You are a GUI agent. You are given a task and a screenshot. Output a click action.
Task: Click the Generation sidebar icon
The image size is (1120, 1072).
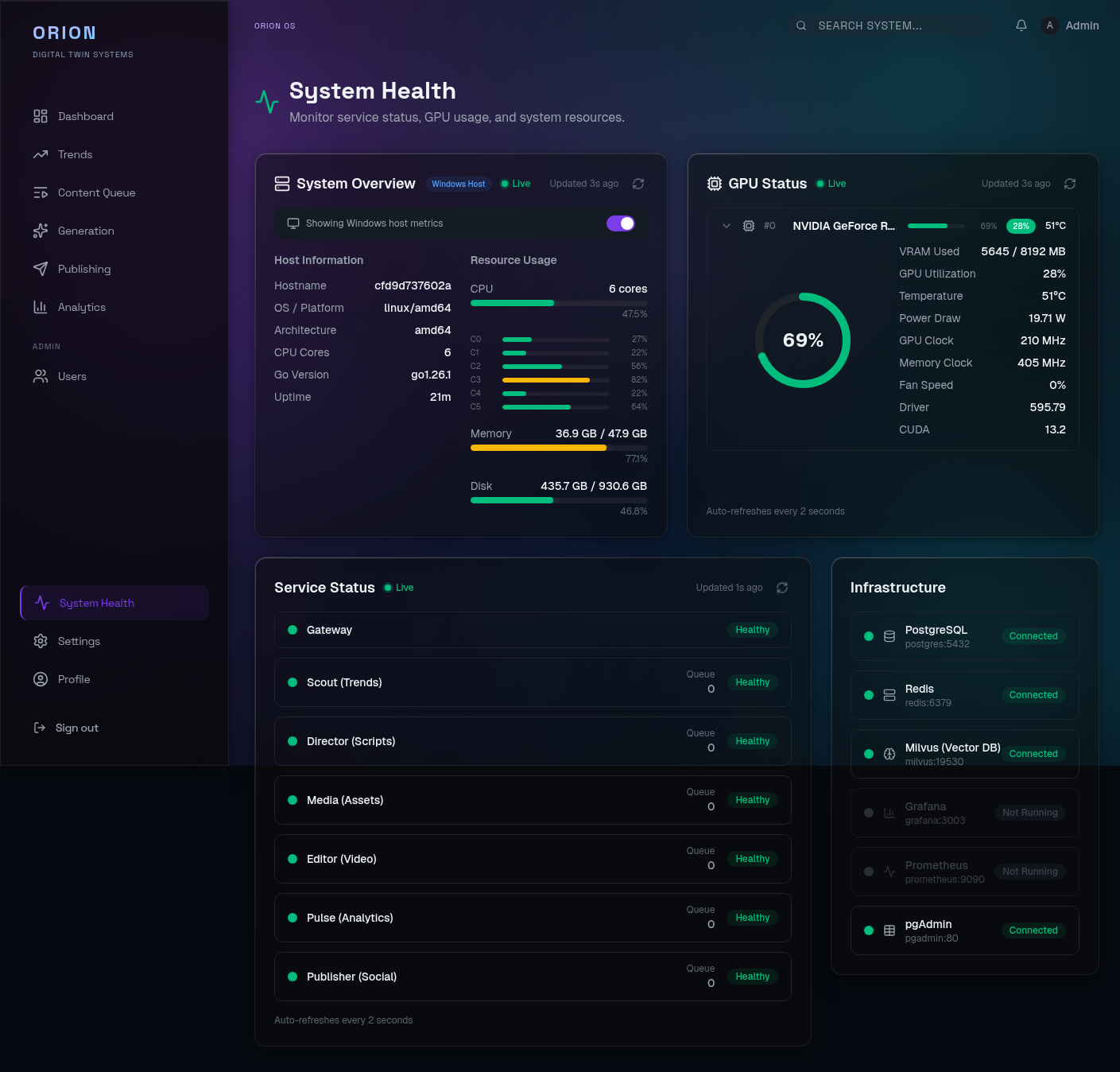tap(41, 231)
